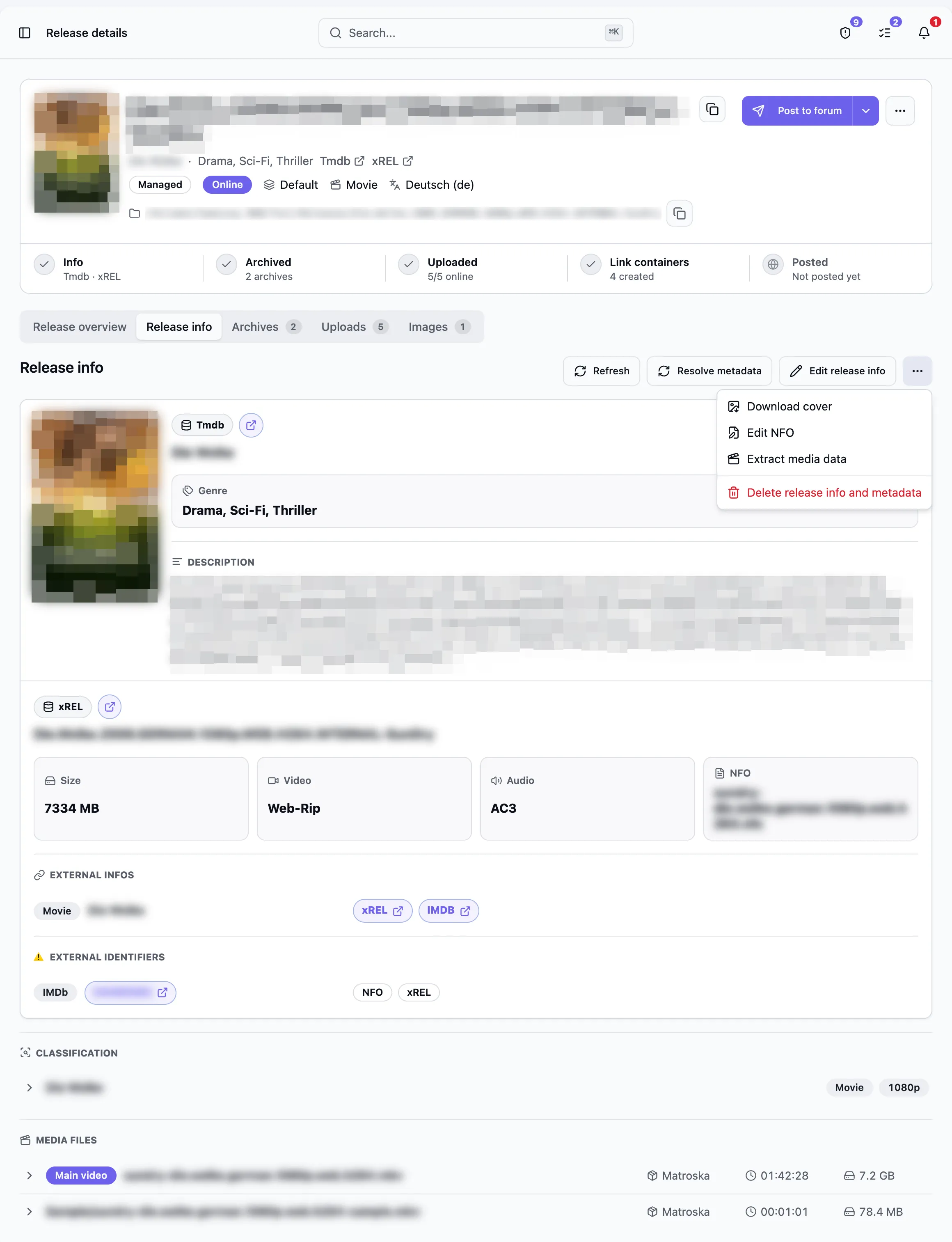The height and width of the screenshot is (1242, 952).
Task: Copy the folder path
Action: tap(680, 214)
